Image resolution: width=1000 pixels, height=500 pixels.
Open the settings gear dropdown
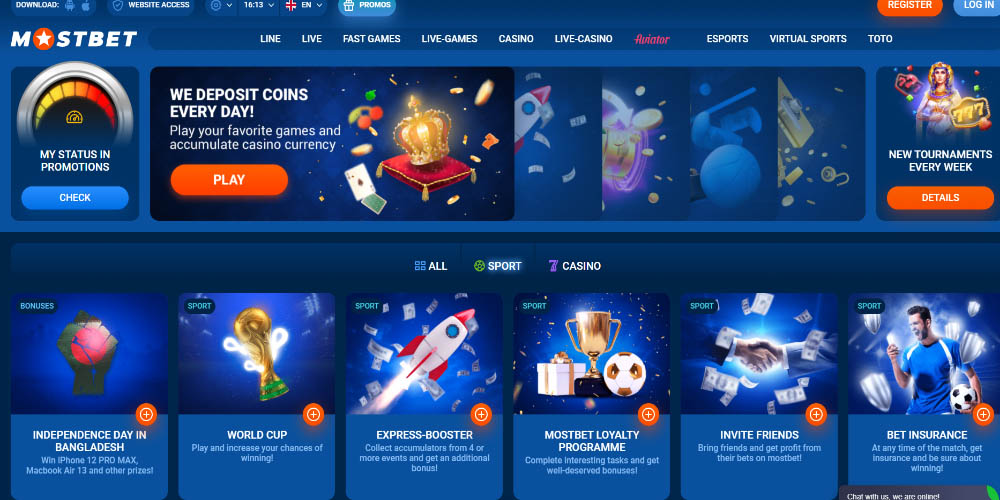click(x=221, y=5)
